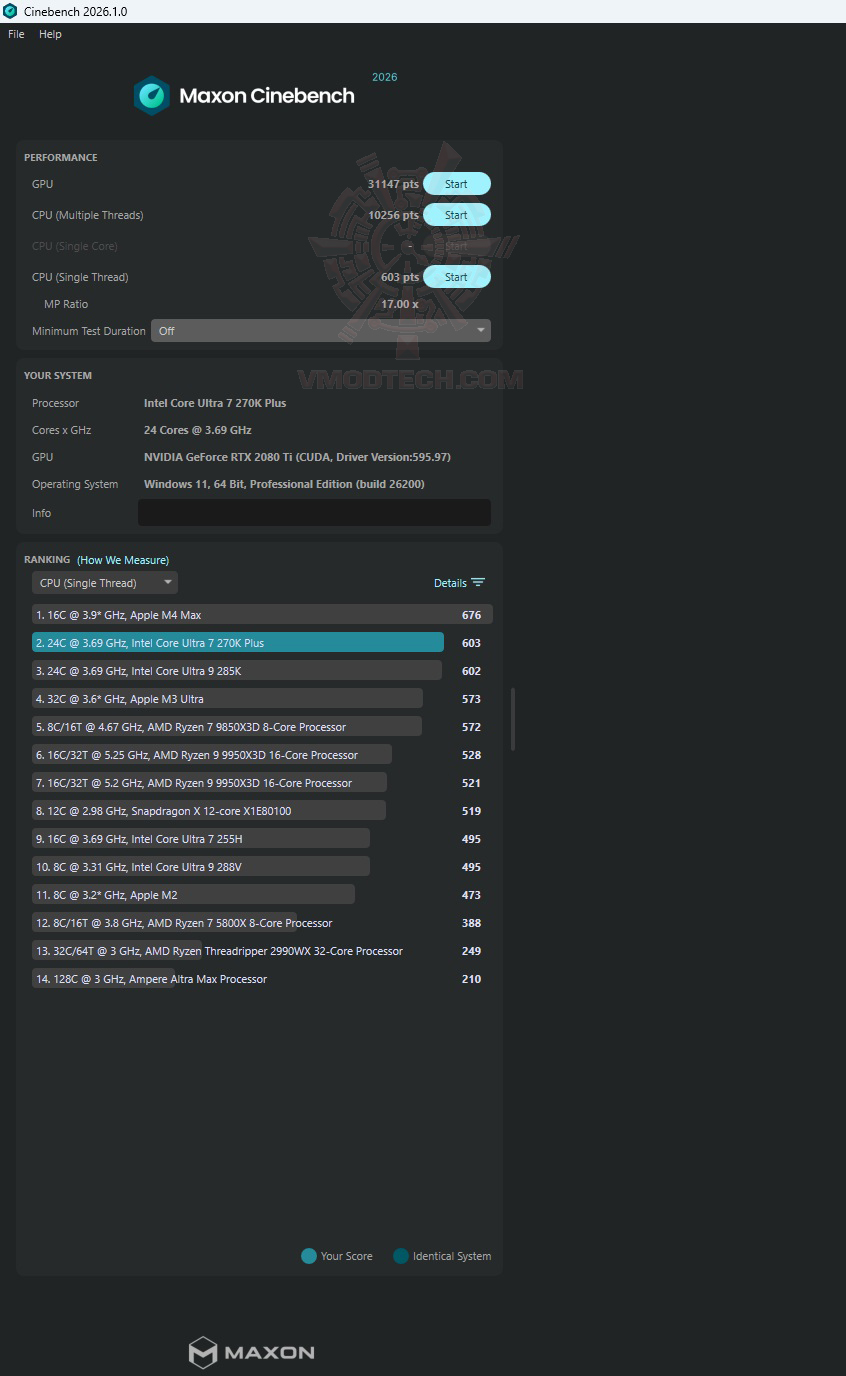Select the Snapdragon X 12-core X1E80100 row
The image size is (846, 1376).
coord(262,811)
